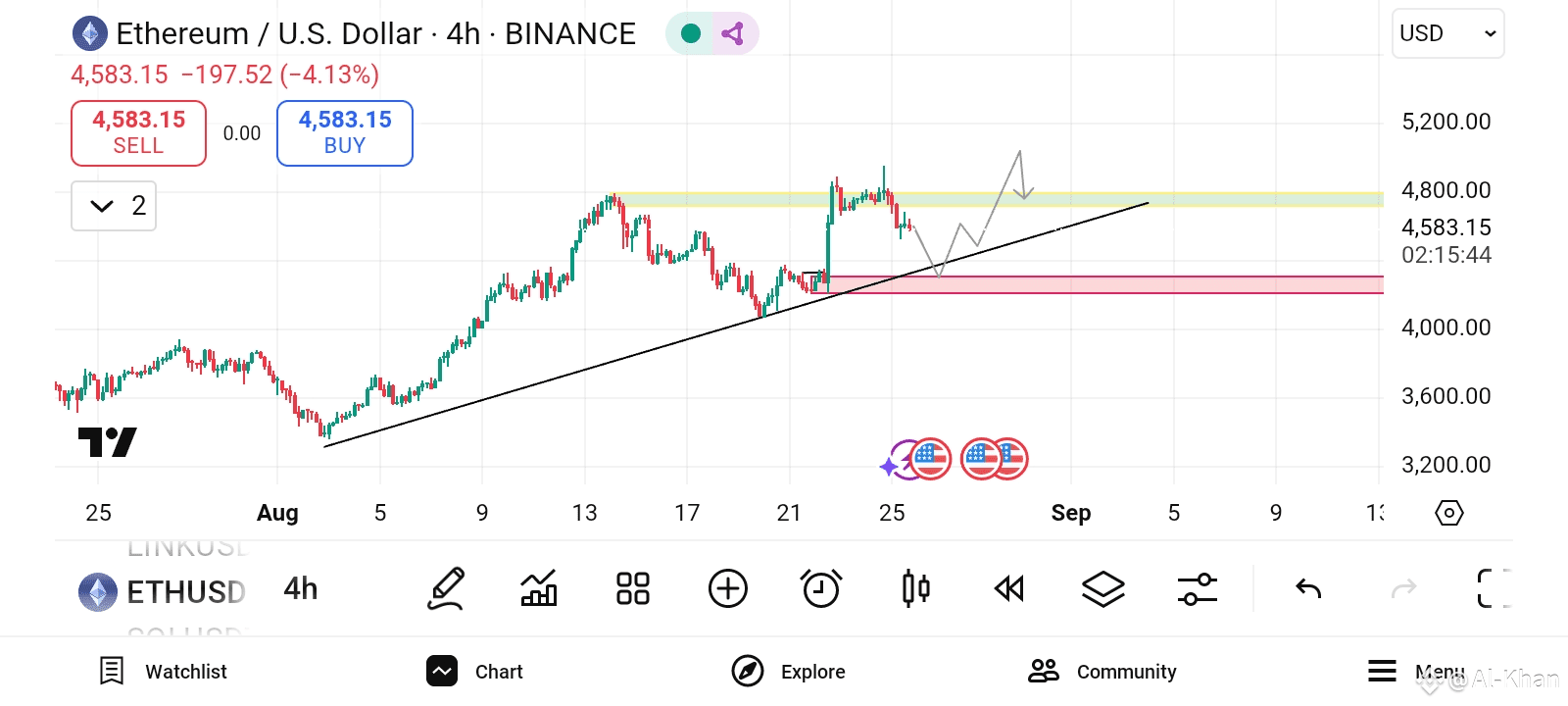Click the bar replay rewind icon
Screen dimensions: 1568x706
(1009, 589)
